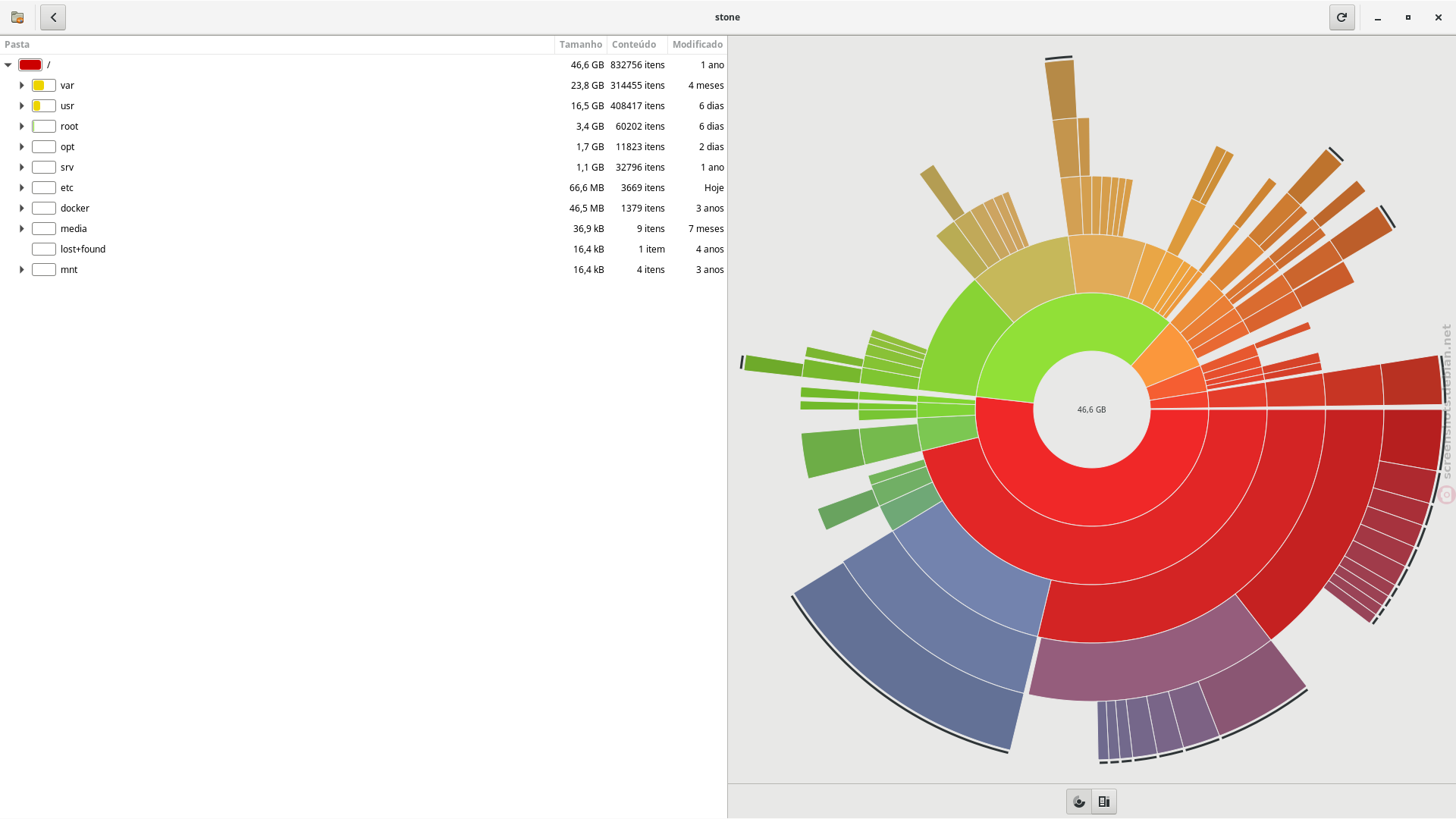The width and height of the screenshot is (1456, 819).
Task: Click the 'Hoje' modified value
Action: pyautogui.click(x=714, y=188)
